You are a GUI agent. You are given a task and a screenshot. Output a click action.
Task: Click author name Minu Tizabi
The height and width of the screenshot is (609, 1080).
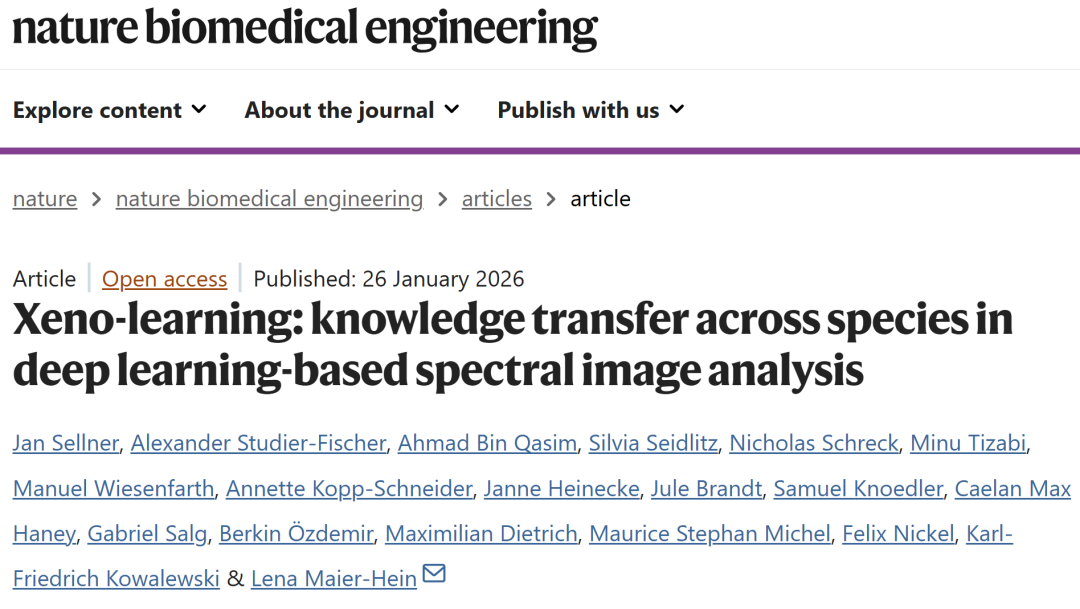967,443
